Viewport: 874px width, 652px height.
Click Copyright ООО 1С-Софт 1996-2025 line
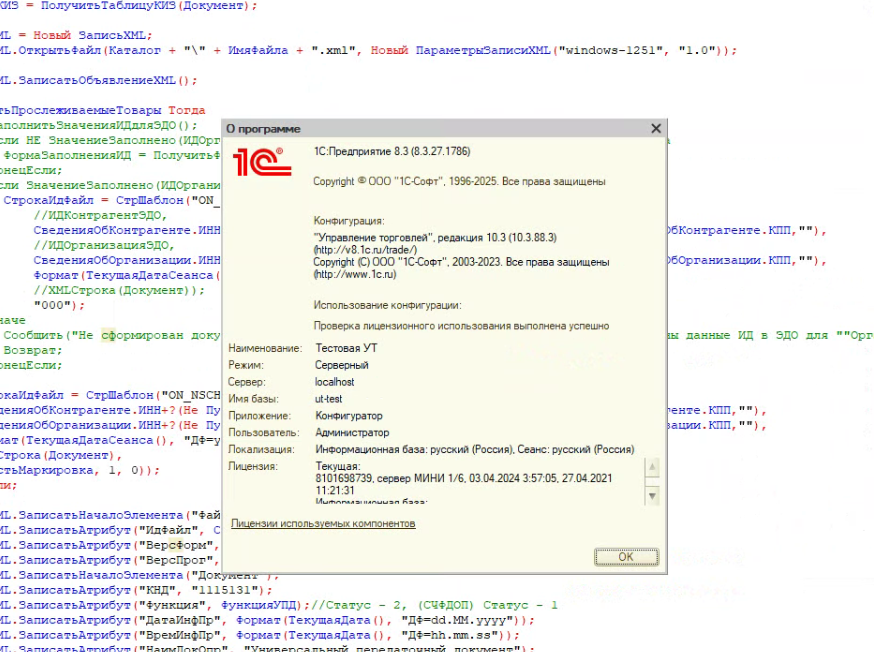[x=459, y=181]
